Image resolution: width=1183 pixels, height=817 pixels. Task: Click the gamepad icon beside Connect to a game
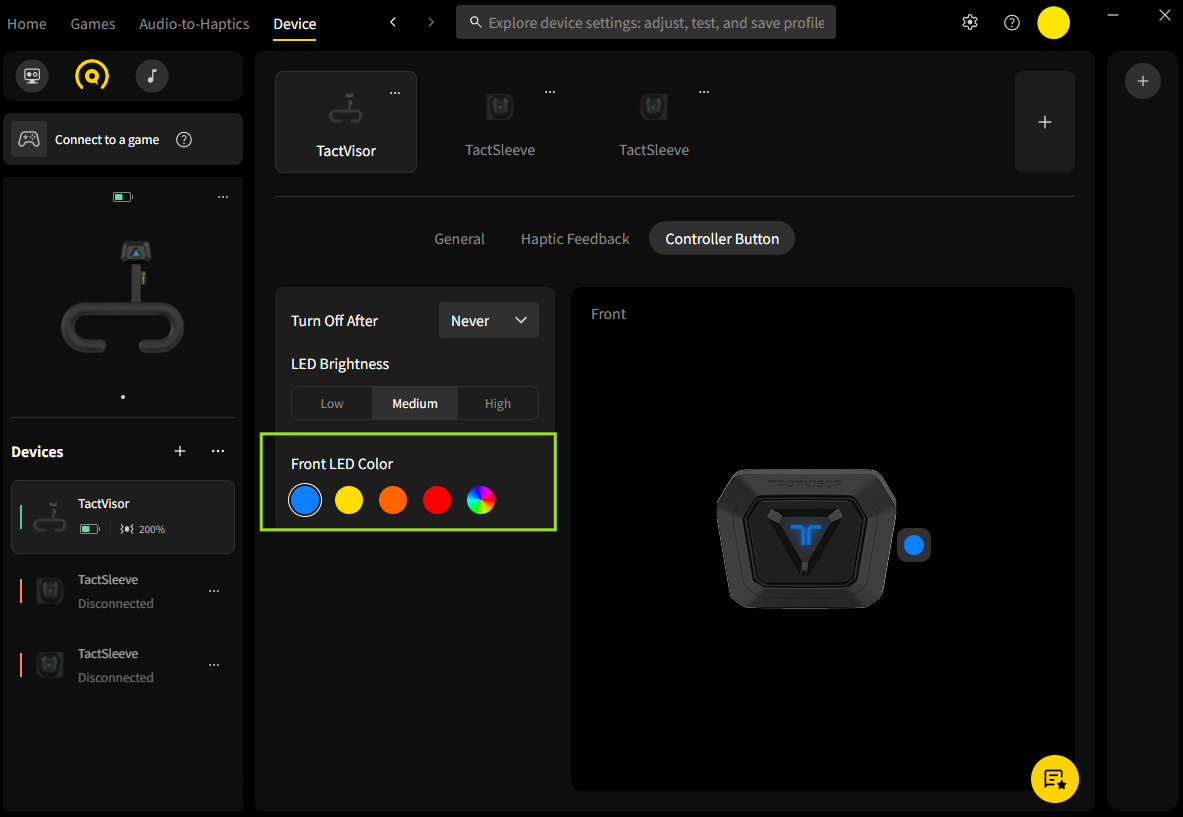[29, 139]
